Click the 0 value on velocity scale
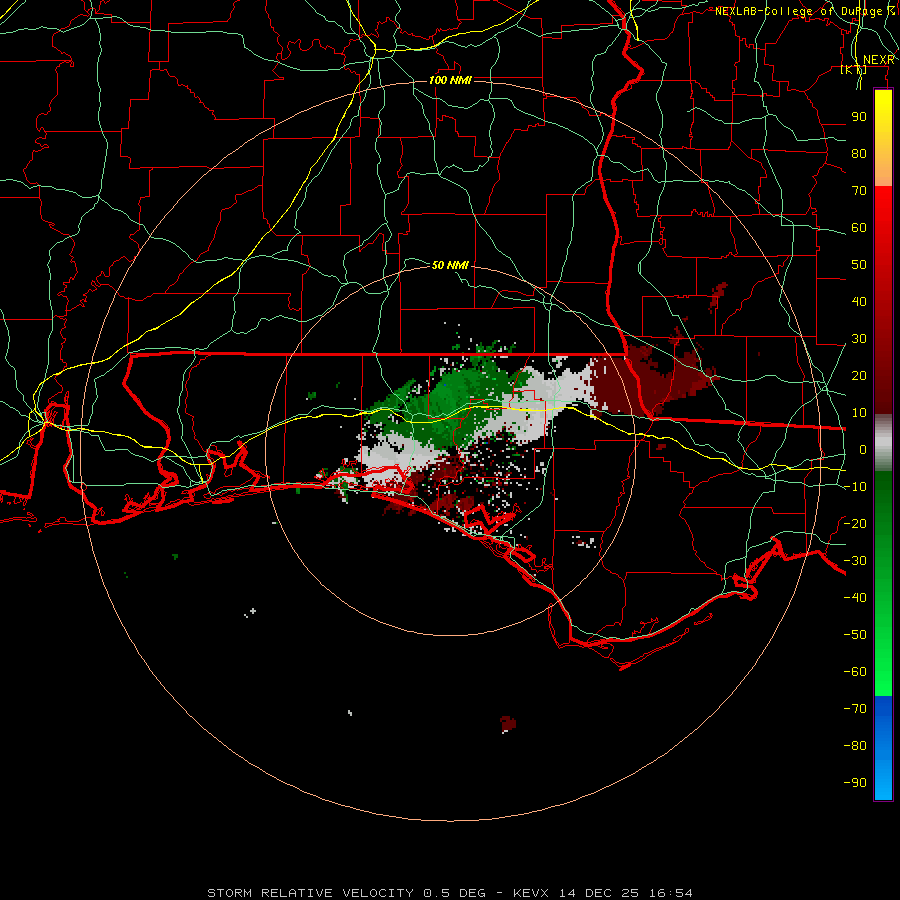Viewport: 900px width, 900px height. point(863,450)
